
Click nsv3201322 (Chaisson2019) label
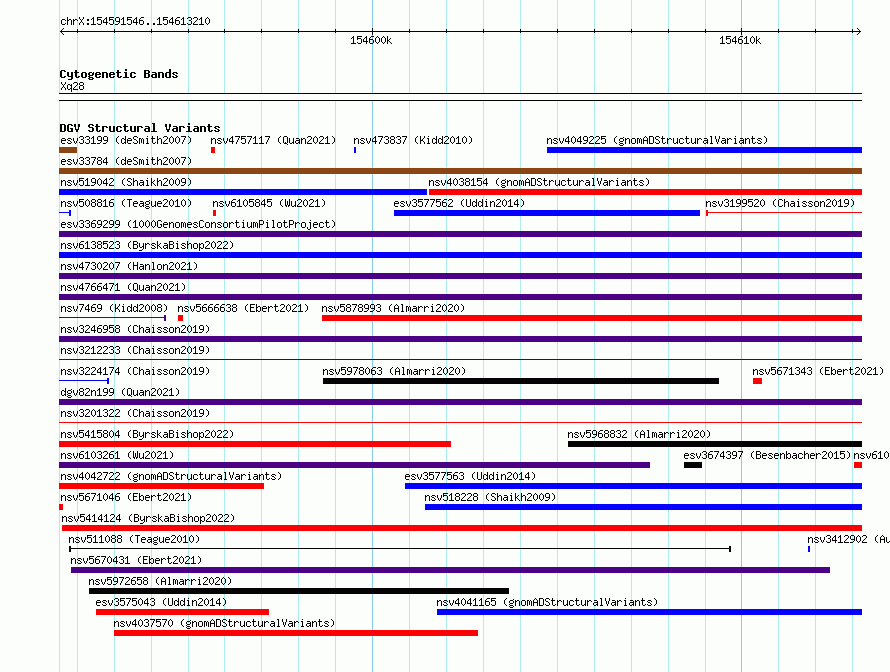click(135, 413)
